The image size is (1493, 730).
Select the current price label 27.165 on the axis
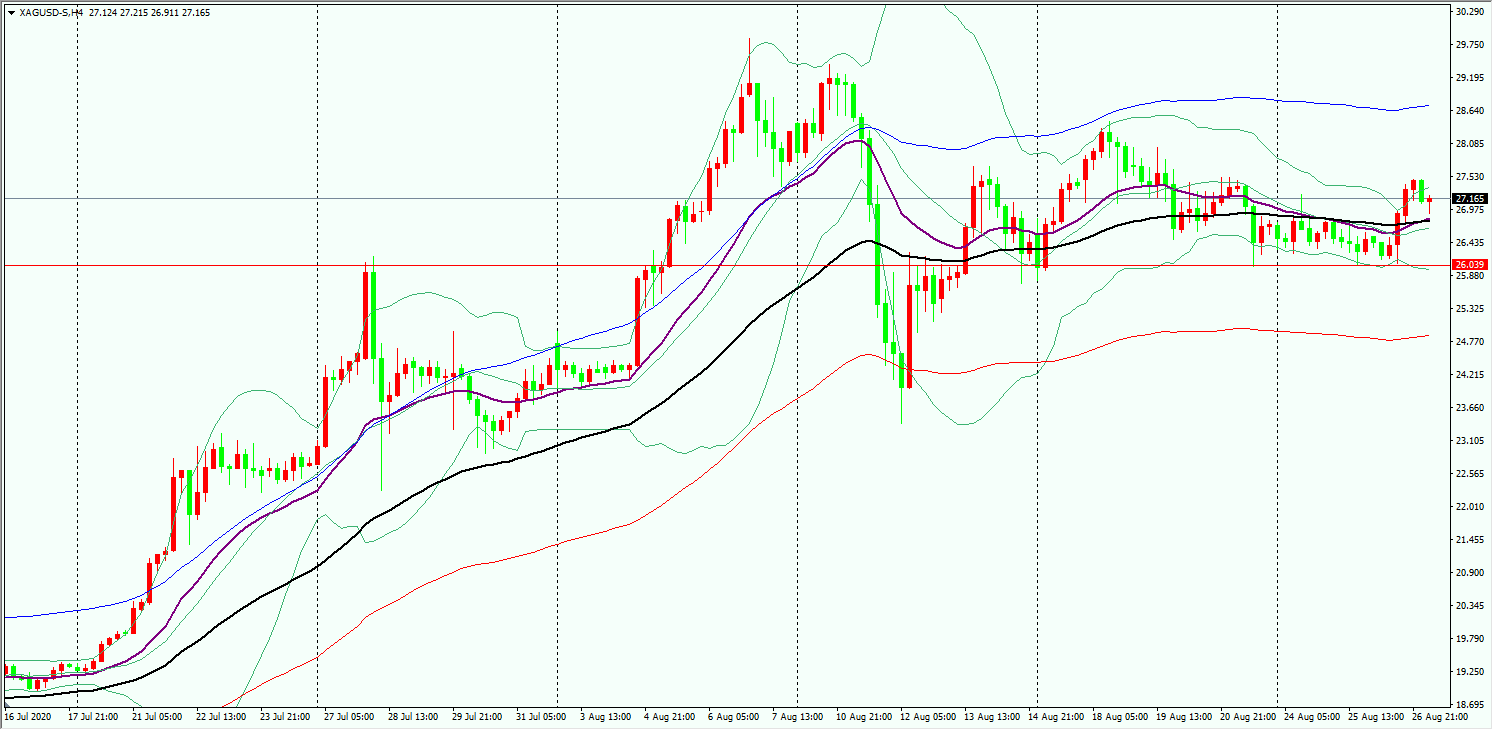(x=1469, y=199)
